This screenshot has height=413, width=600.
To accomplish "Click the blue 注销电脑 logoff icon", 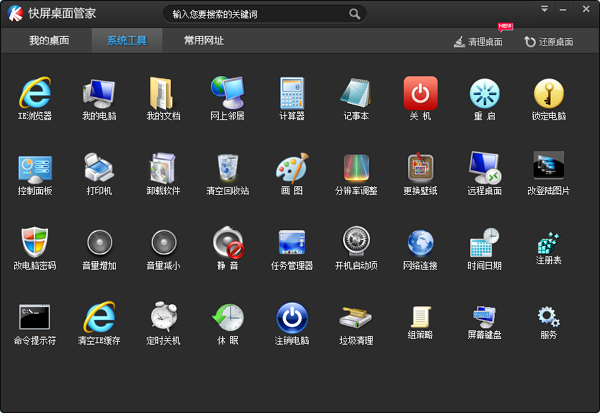I will pyautogui.click(x=292, y=317).
